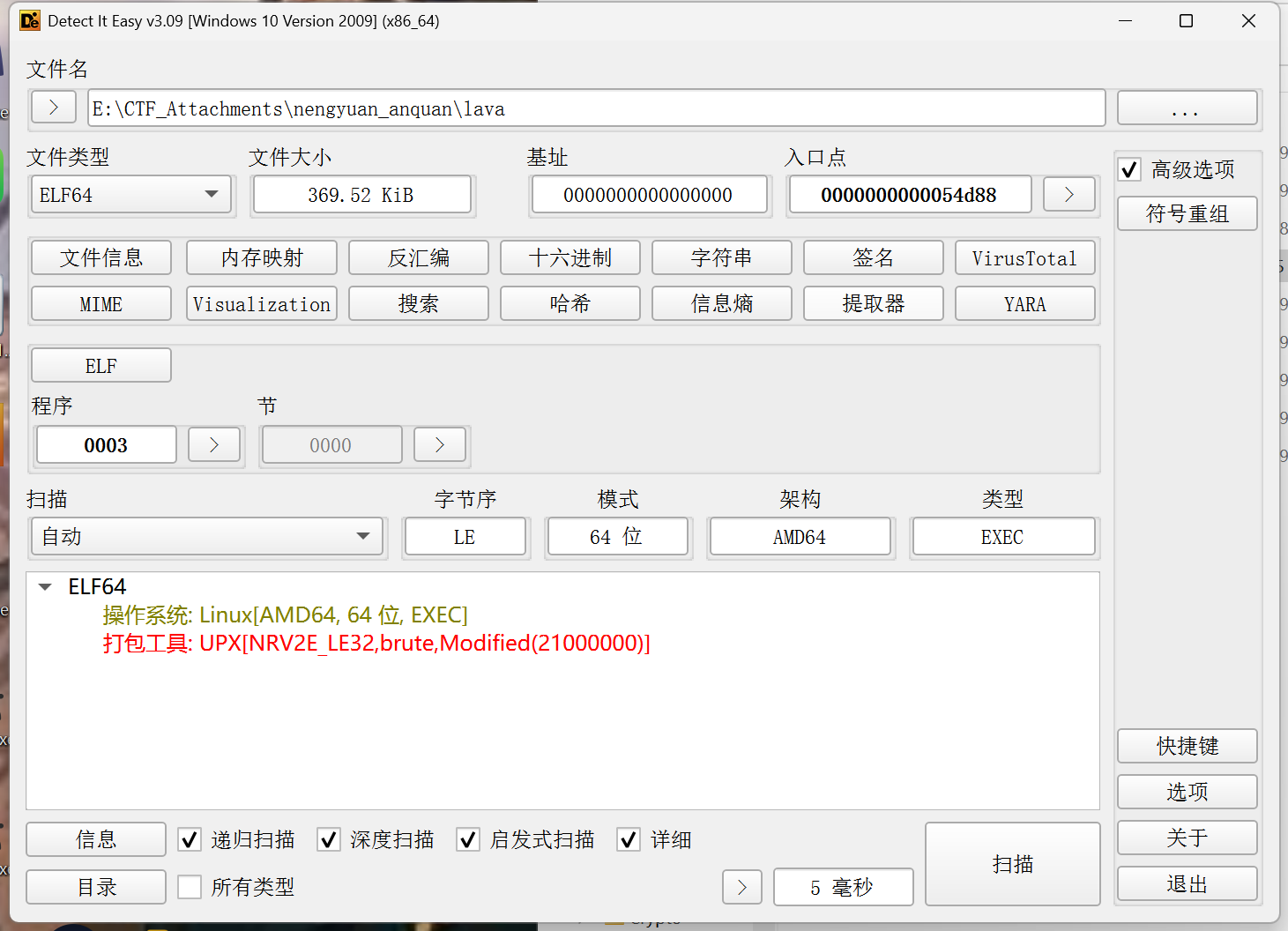Click the 信息 button
The height and width of the screenshot is (931, 1288).
96,839
